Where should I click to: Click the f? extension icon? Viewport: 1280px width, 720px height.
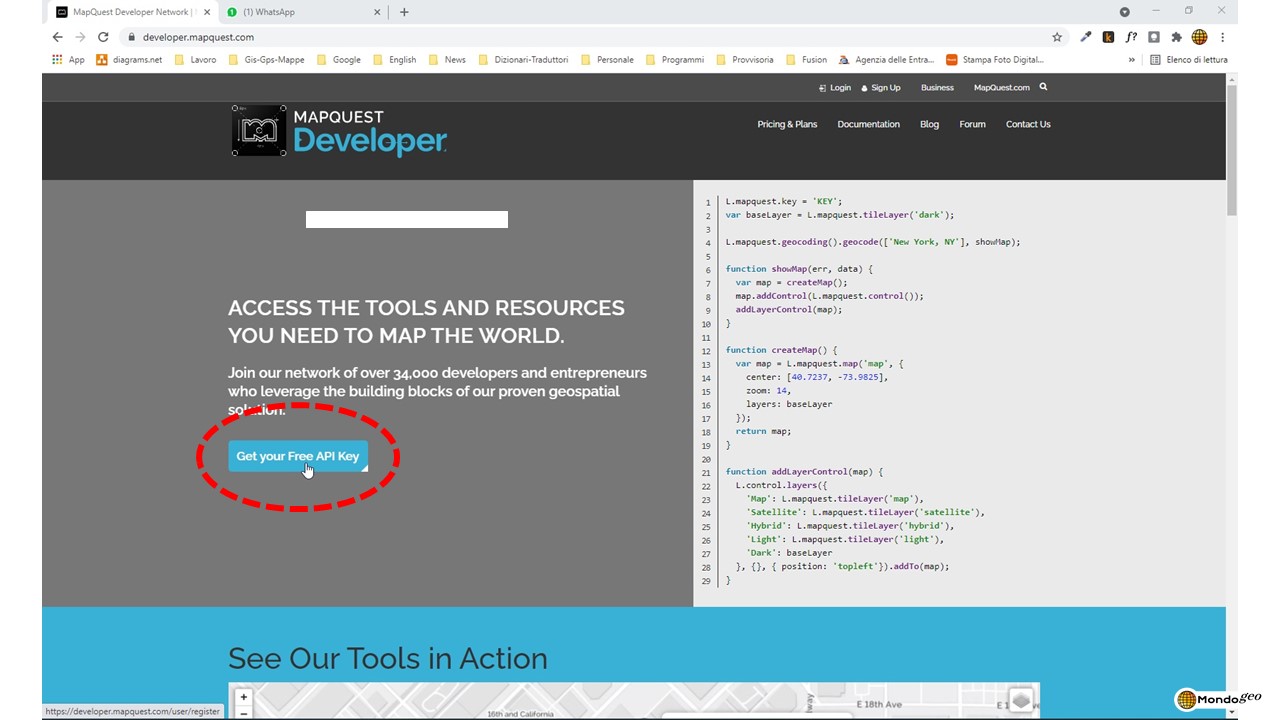(1131, 37)
